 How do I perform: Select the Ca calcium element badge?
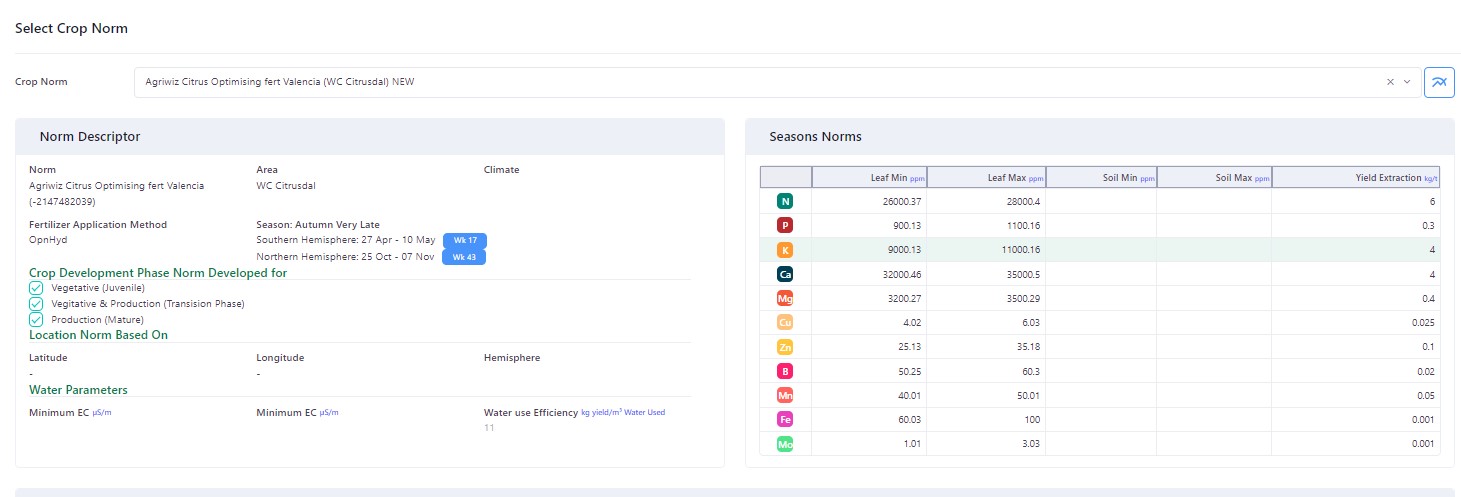[785, 274]
